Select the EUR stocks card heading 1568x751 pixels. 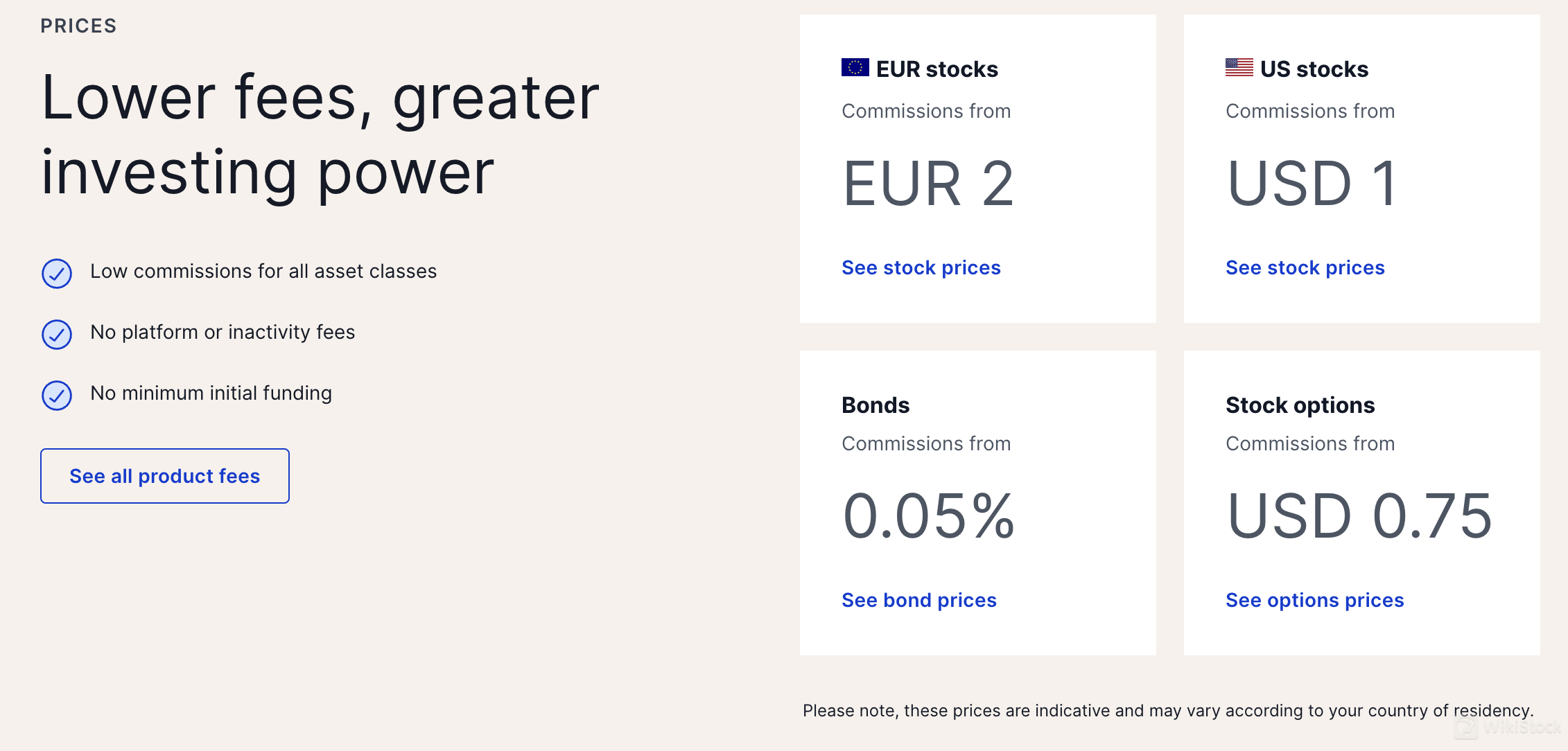pyautogui.click(x=937, y=69)
